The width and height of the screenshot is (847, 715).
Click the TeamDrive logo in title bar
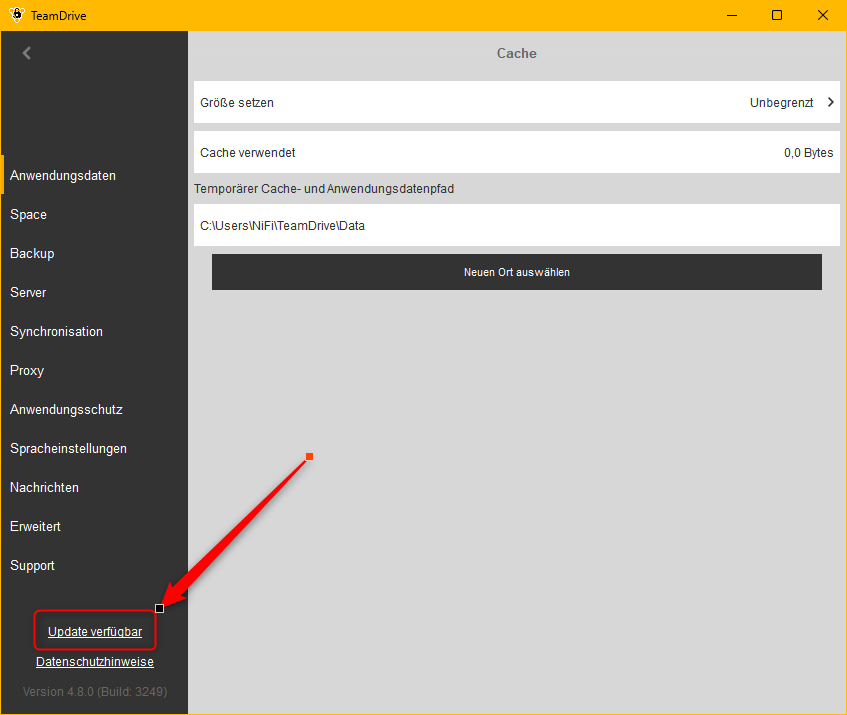click(x=17, y=15)
